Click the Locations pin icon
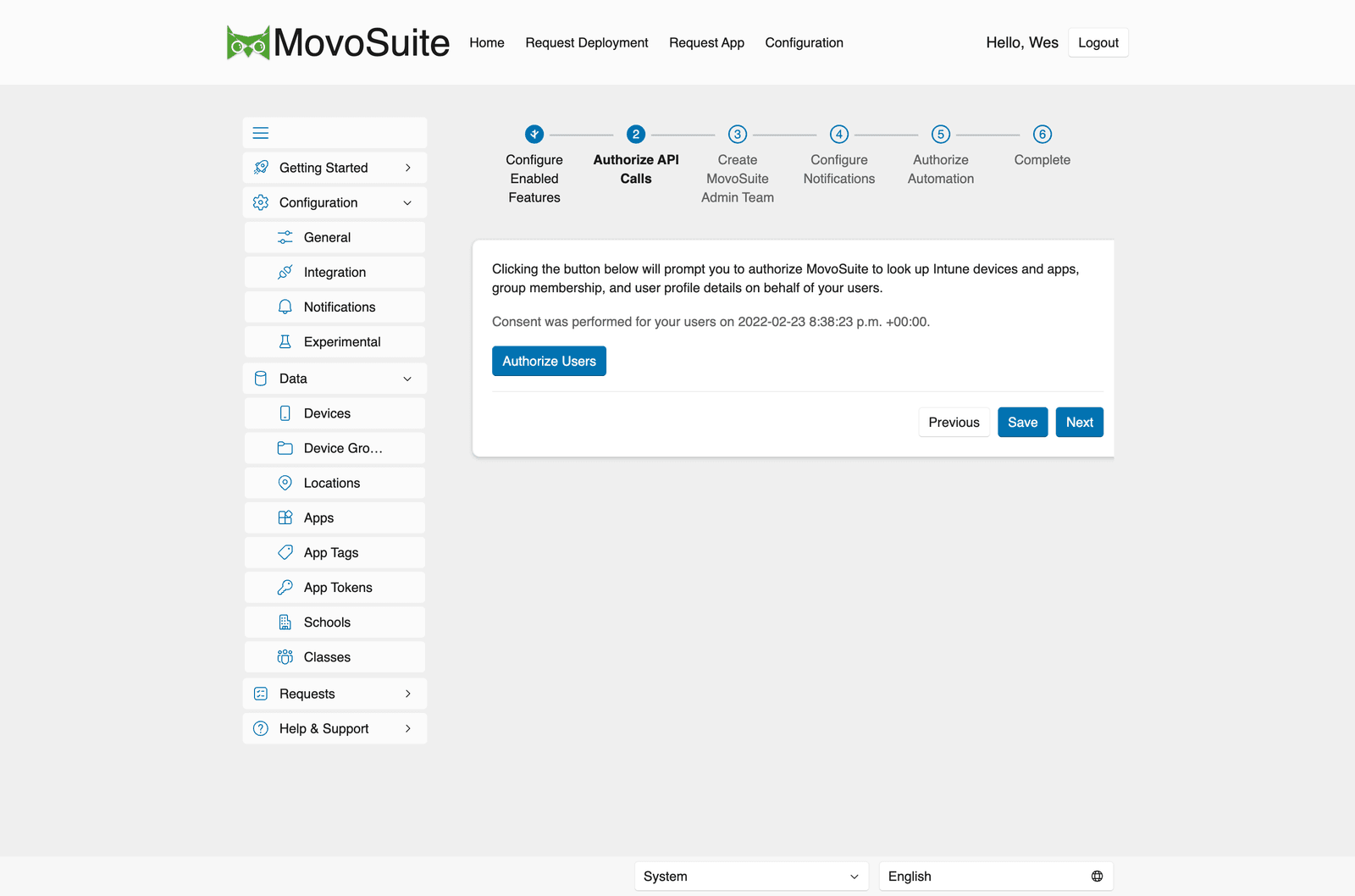1355x896 pixels. (x=285, y=483)
